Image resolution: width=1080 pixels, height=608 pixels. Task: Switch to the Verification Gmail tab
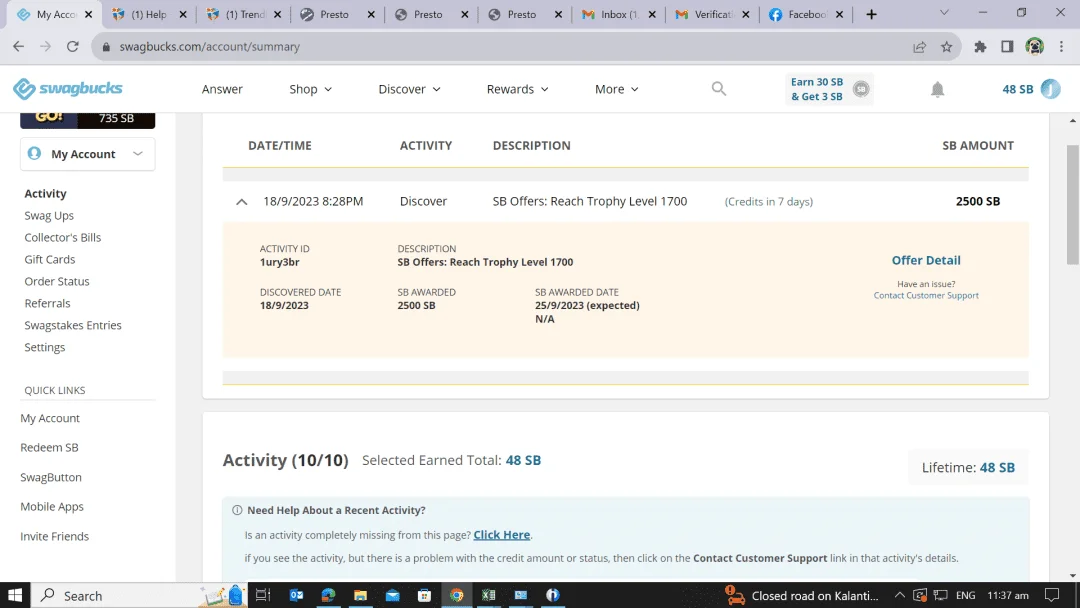click(712, 14)
